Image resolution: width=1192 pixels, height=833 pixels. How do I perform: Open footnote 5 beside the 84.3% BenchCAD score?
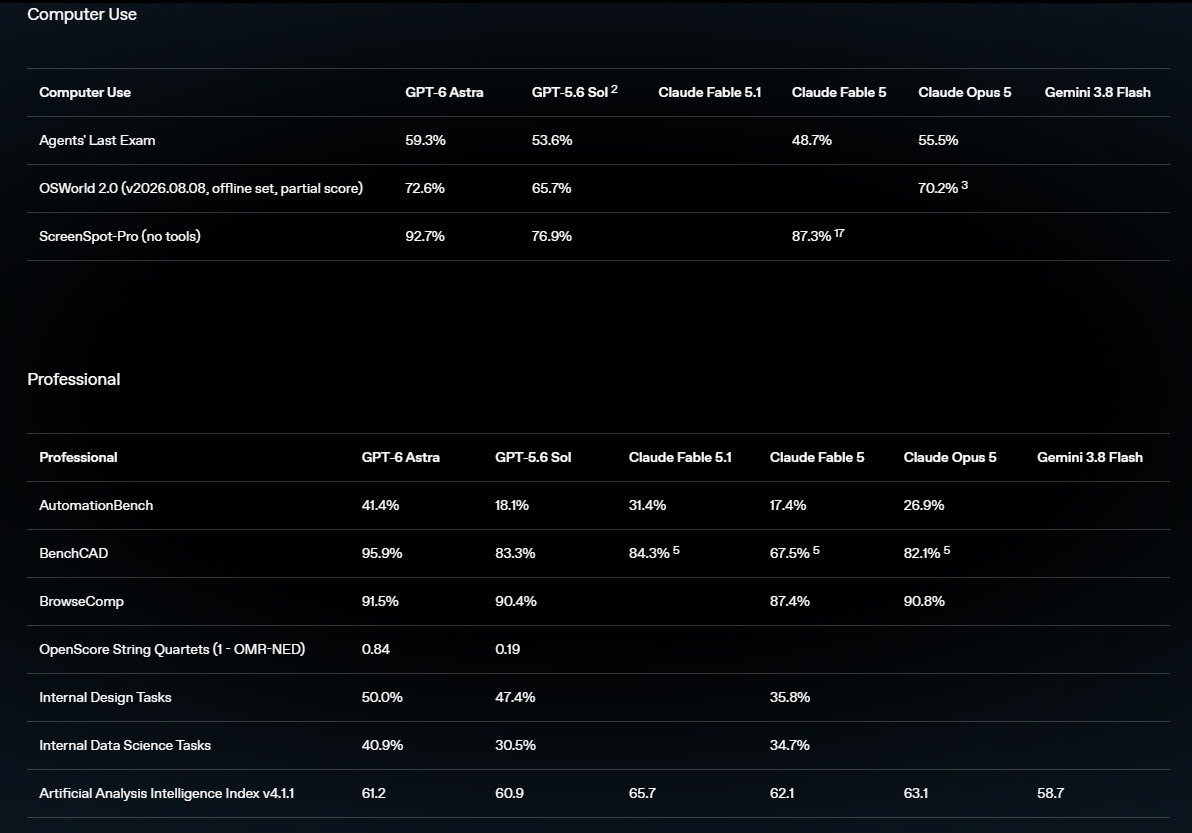[x=677, y=550]
